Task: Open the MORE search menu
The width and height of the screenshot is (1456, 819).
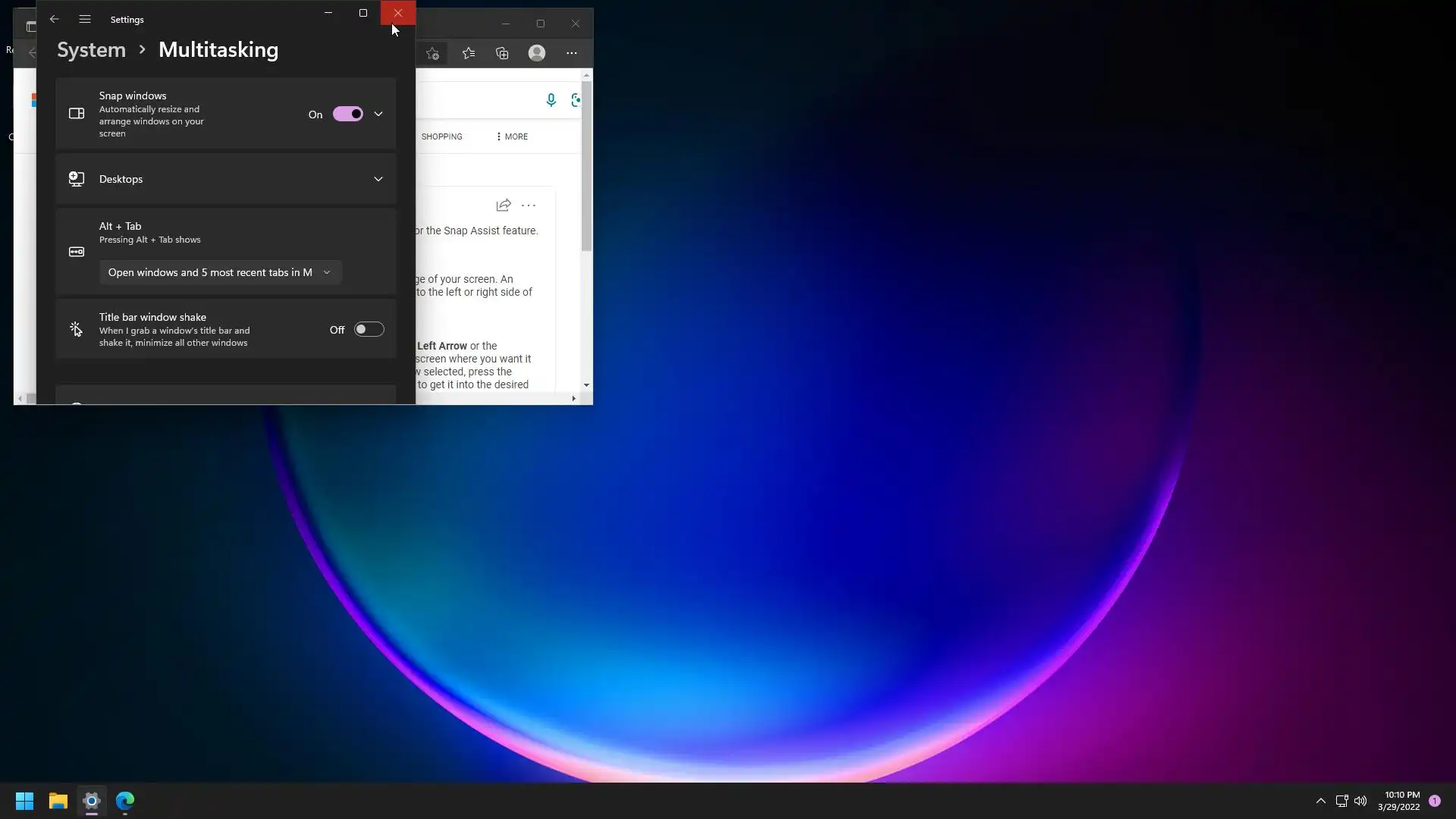Action: point(512,137)
